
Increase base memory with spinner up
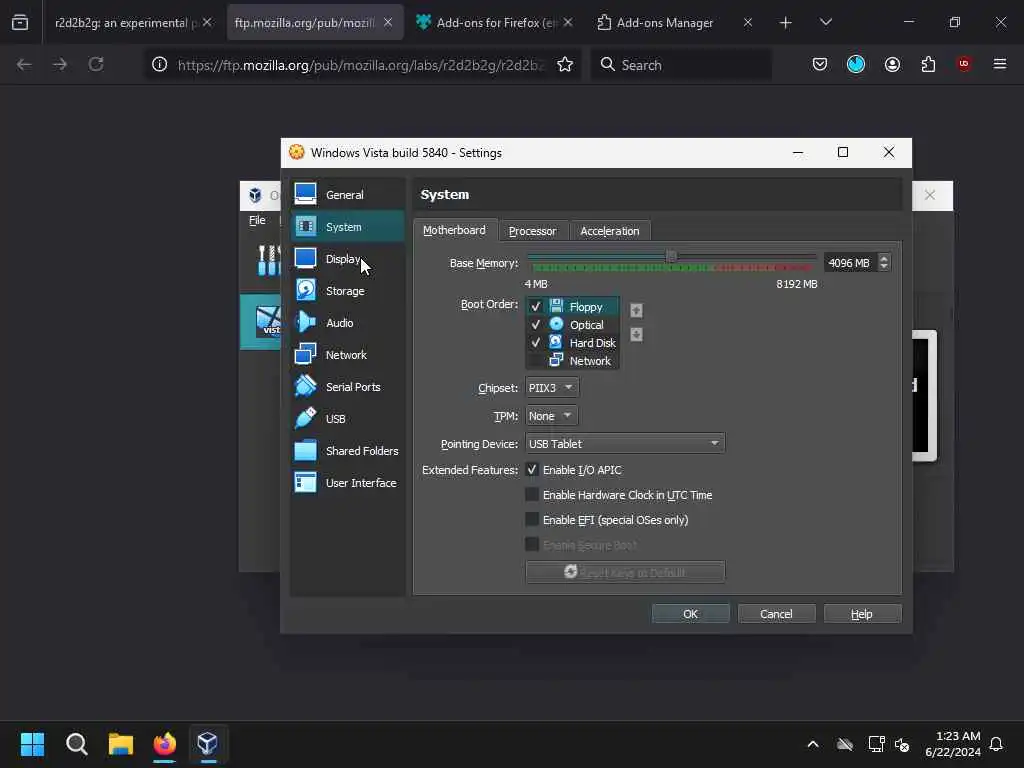884,258
